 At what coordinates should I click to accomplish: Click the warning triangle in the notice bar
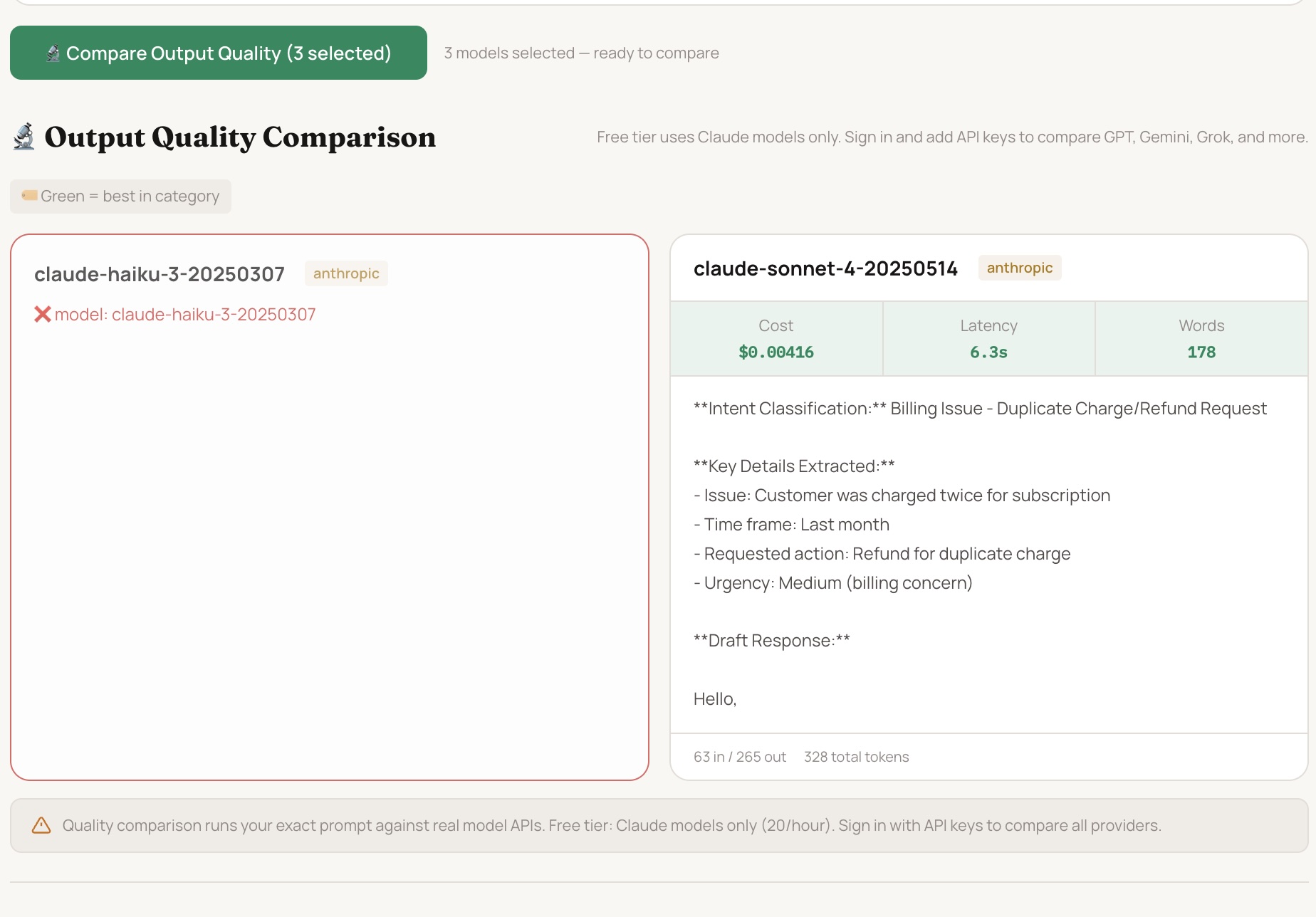[42, 824]
